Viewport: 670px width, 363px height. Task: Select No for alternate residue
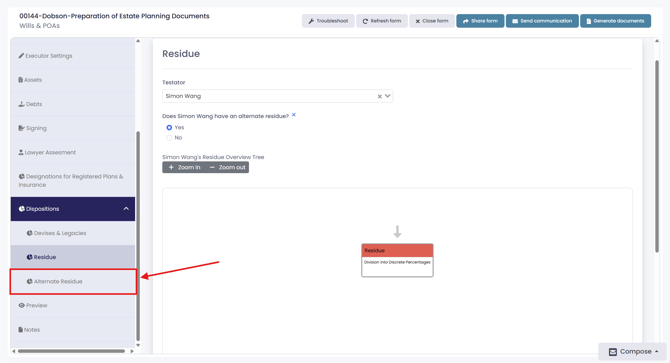(169, 138)
